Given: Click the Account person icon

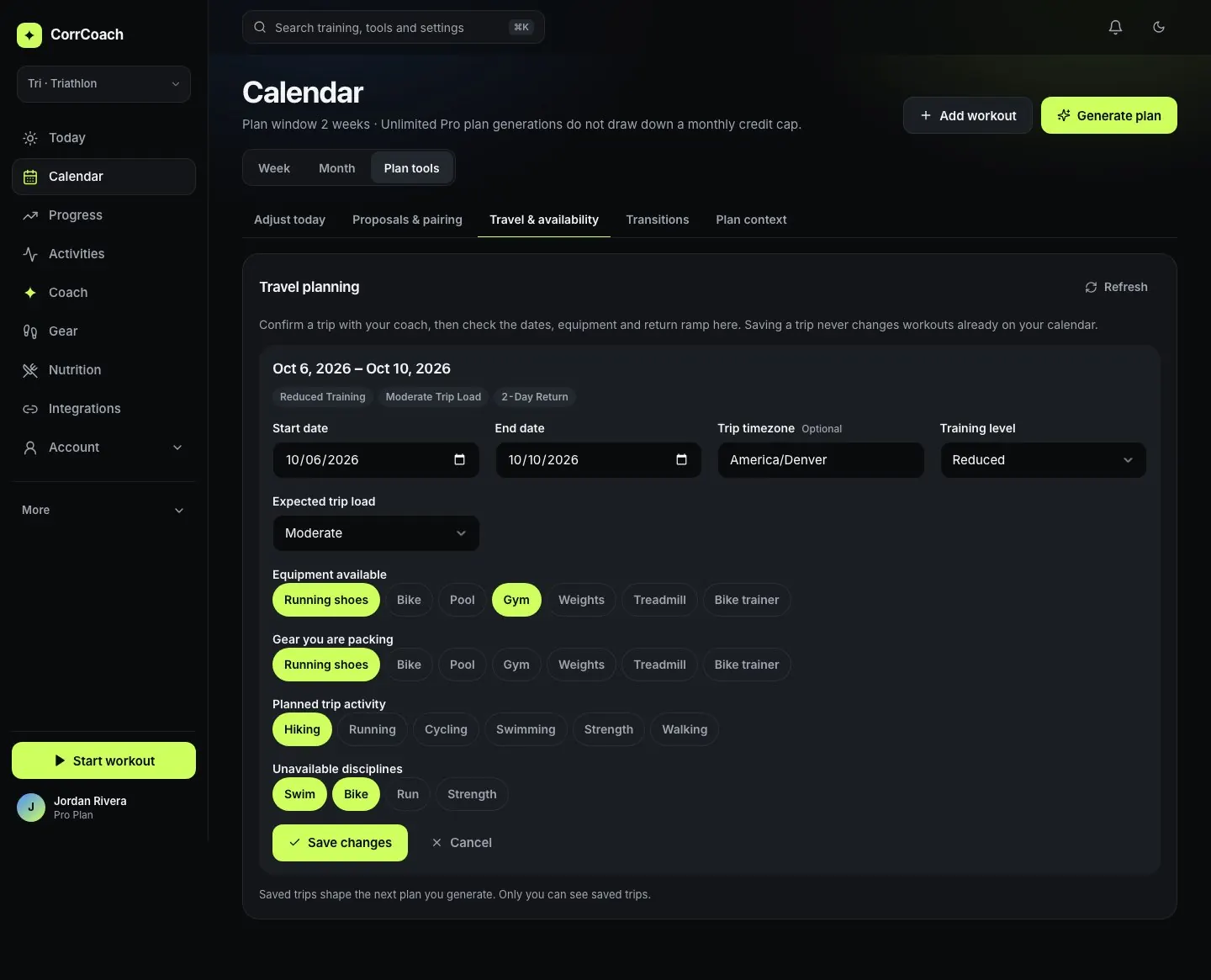Looking at the screenshot, I should click(x=30, y=448).
